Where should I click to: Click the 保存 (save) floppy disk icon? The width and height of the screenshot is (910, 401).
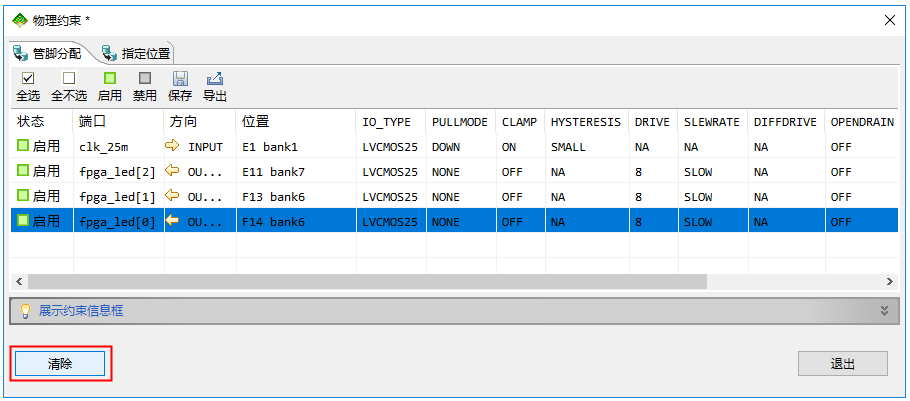coord(180,78)
